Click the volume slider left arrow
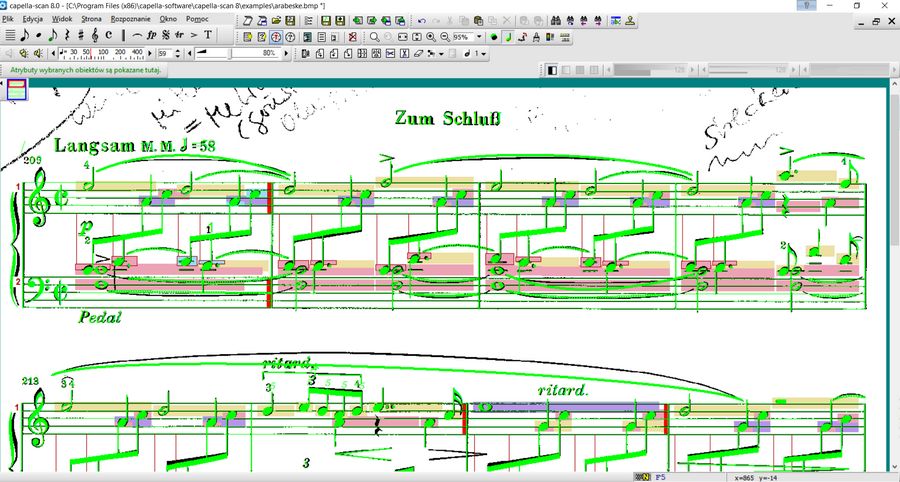 [x=189, y=53]
